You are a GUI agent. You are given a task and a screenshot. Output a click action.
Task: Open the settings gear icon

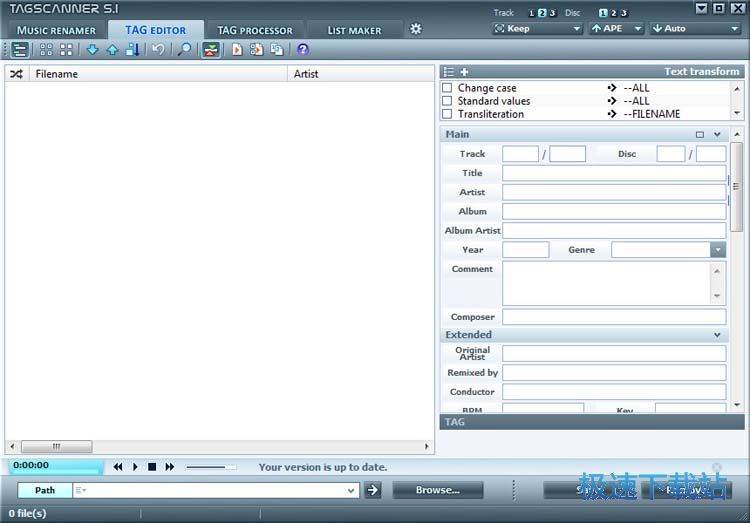(x=416, y=29)
